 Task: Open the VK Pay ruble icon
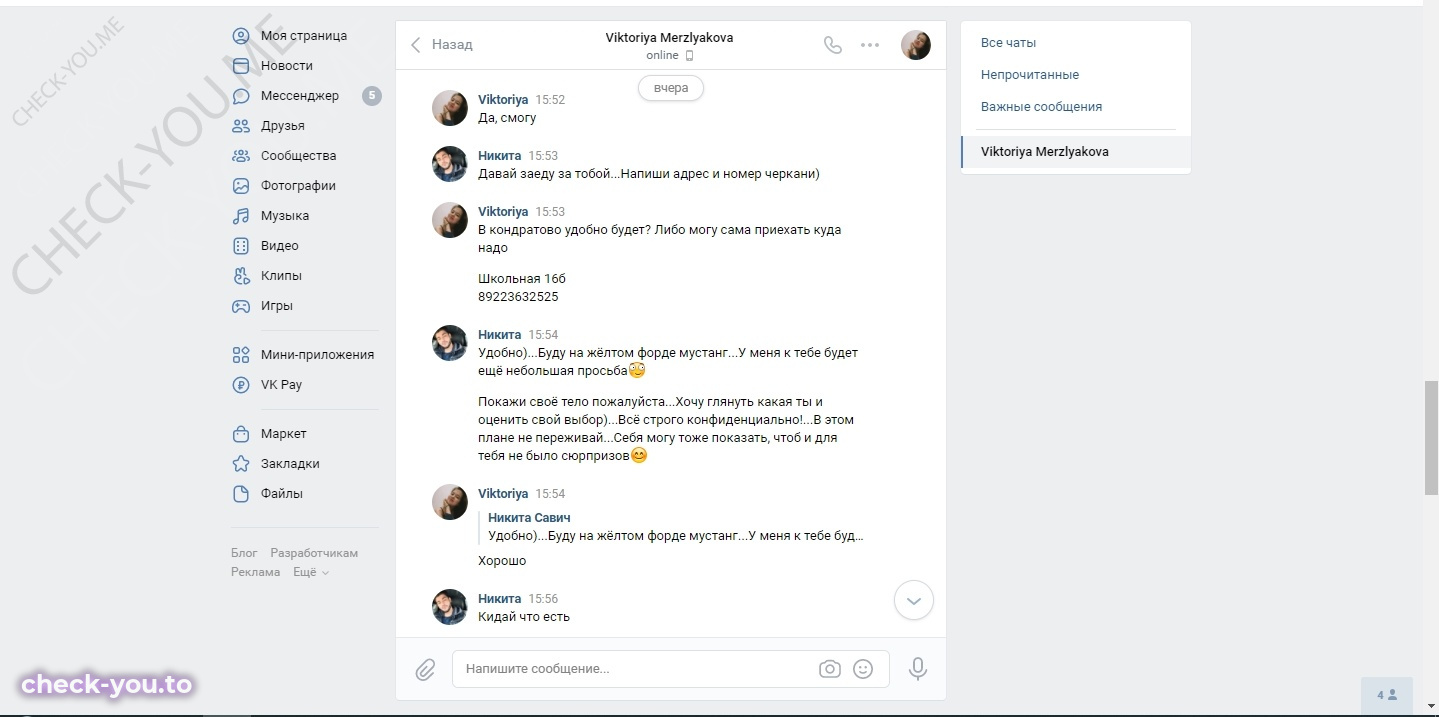tap(241, 385)
